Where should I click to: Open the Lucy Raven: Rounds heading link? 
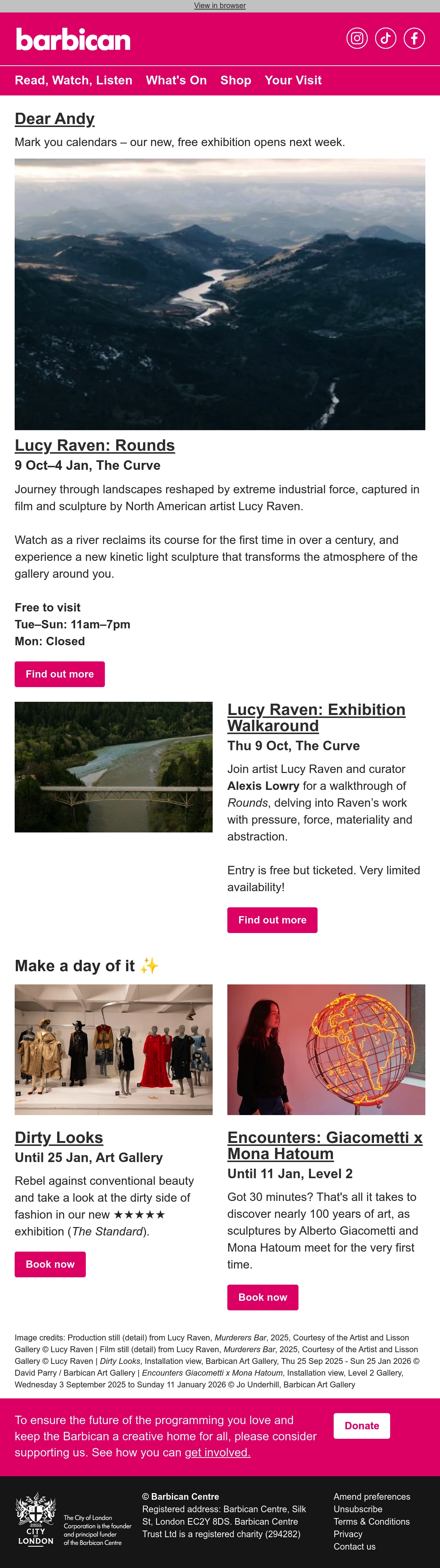point(95,445)
